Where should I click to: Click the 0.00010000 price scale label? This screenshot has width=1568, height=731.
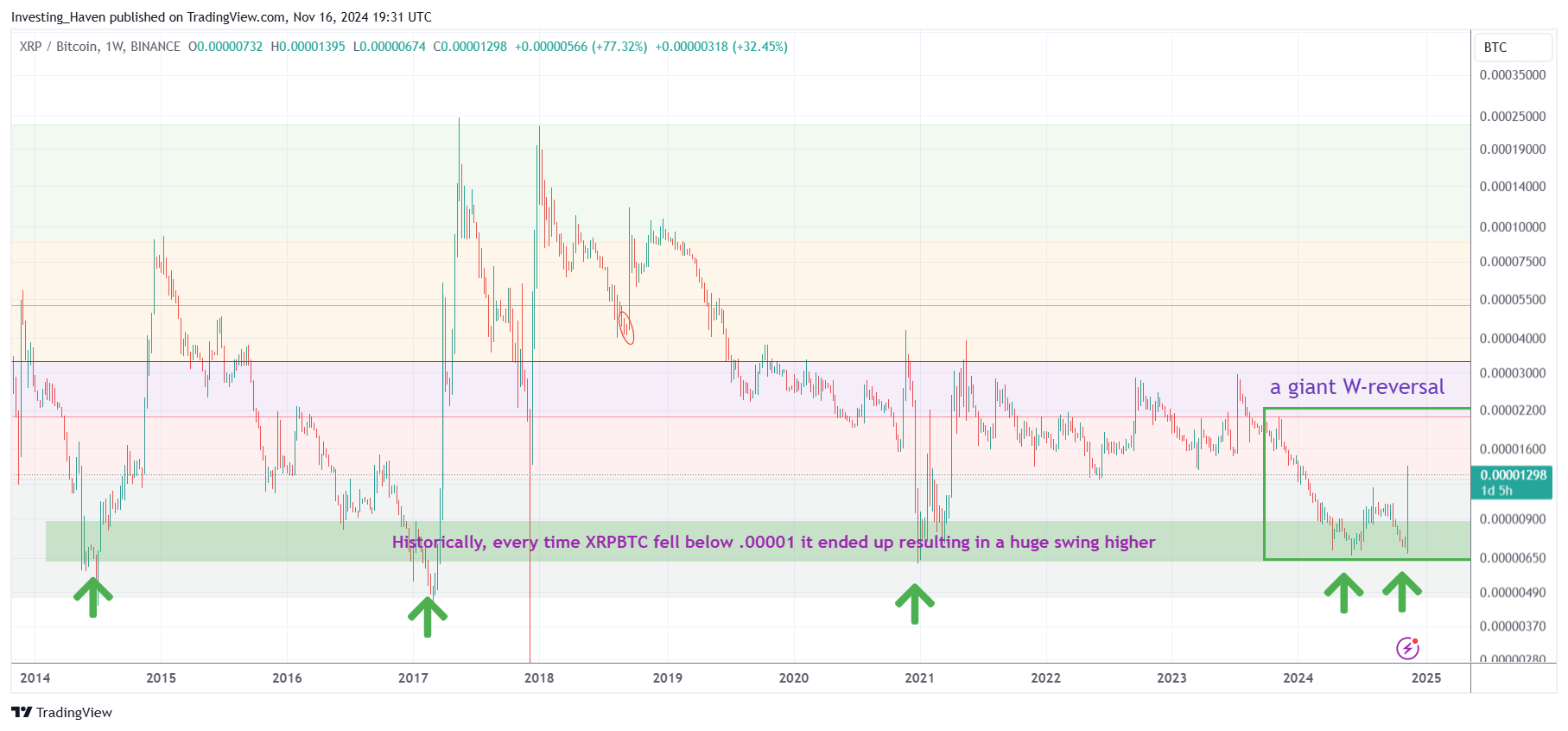click(x=1513, y=227)
